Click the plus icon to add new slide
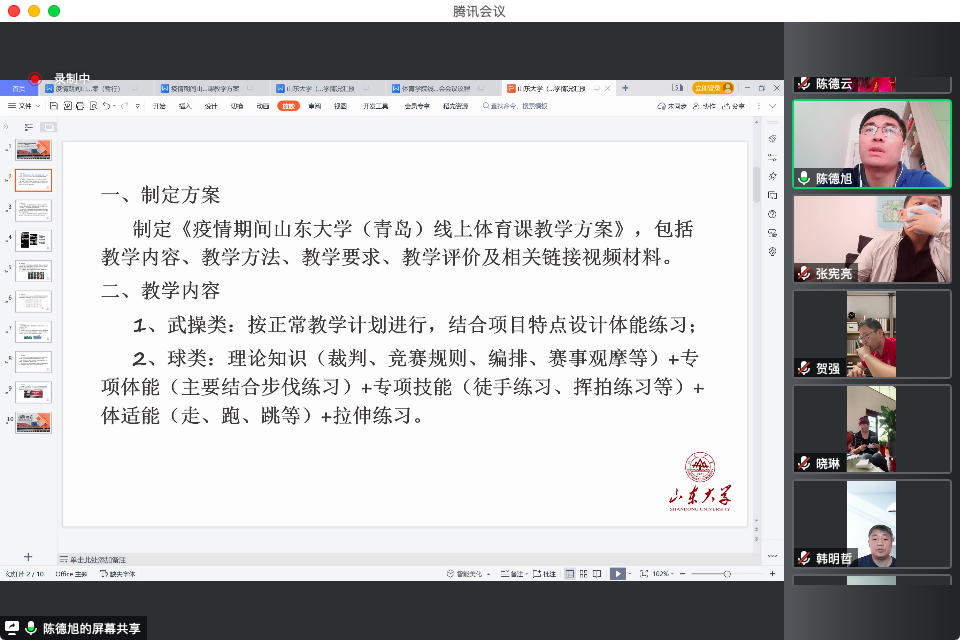The image size is (960, 640). [x=28, y=557]
